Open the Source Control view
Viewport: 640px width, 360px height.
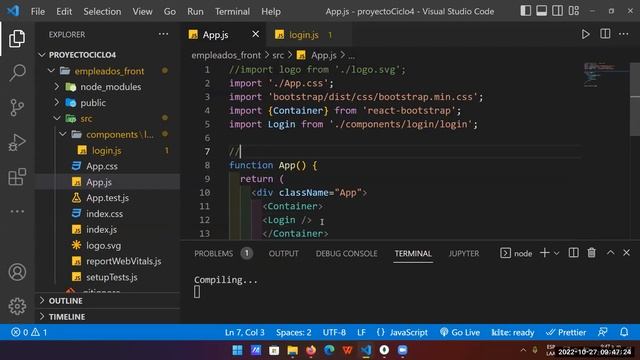tap(17, 108)
